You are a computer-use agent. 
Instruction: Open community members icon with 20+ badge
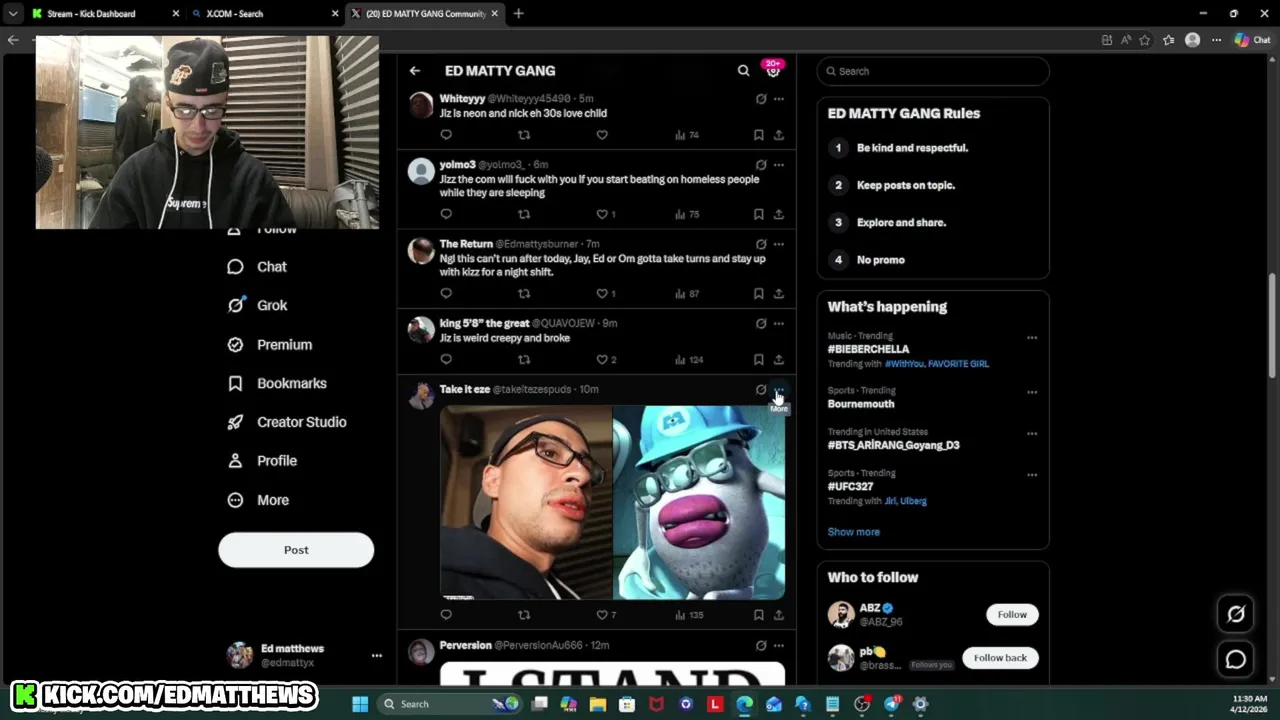(x=773, y=70)
